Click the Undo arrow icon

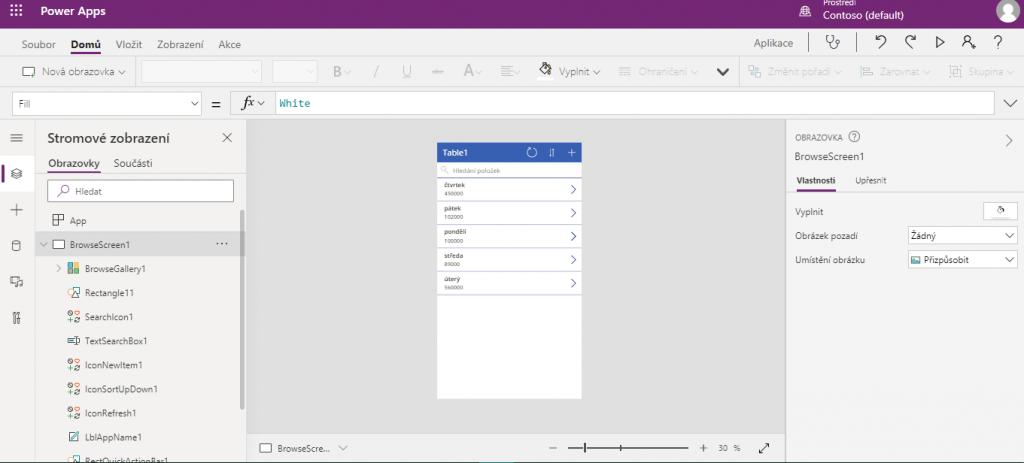(x=880, y=43)
